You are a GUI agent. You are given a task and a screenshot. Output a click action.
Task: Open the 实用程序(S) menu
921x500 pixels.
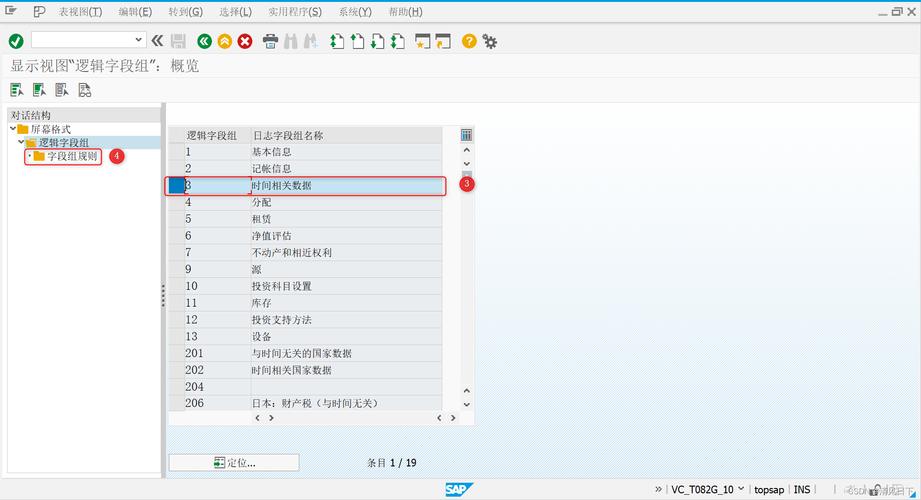tap(295, 12)
